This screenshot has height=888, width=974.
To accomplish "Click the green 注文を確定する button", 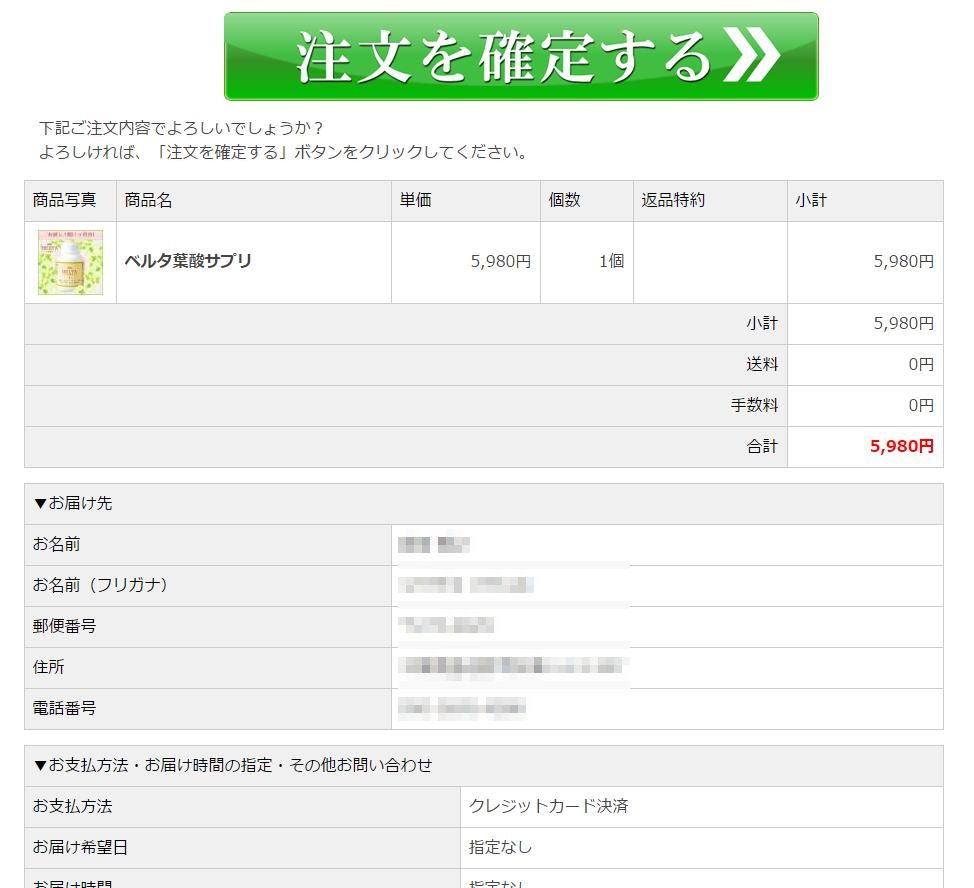I will tap(520, 57).
